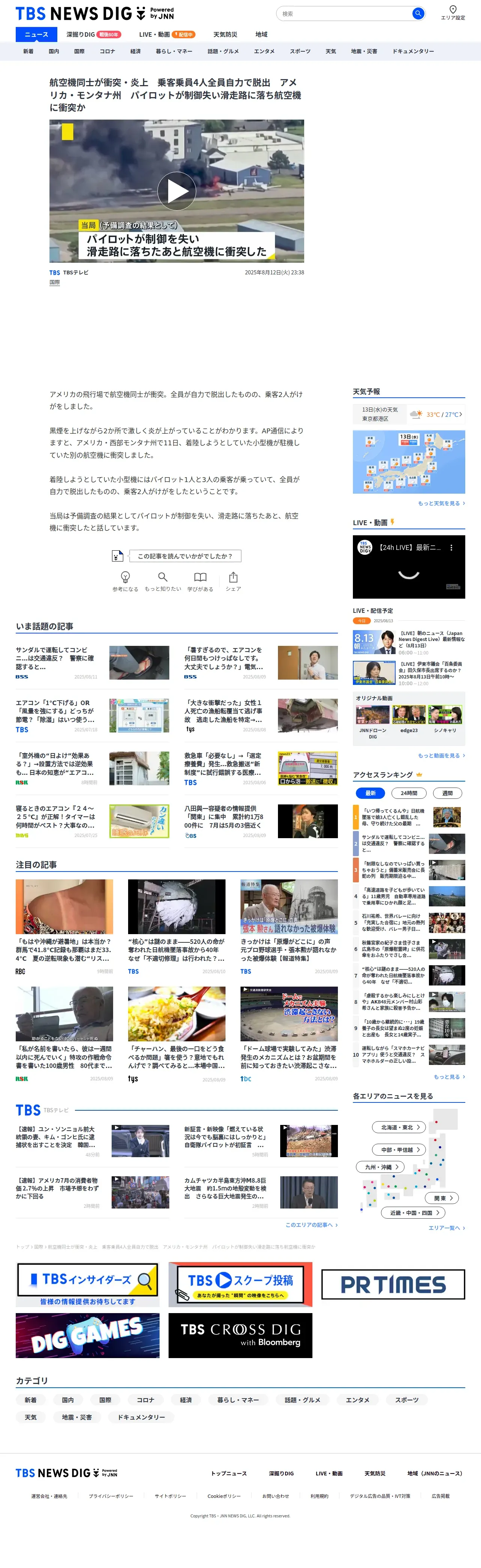Viewport: 481px width, 1568px height.
Task: Open footer 深掘りDIG link
Action: point(281,1473)
